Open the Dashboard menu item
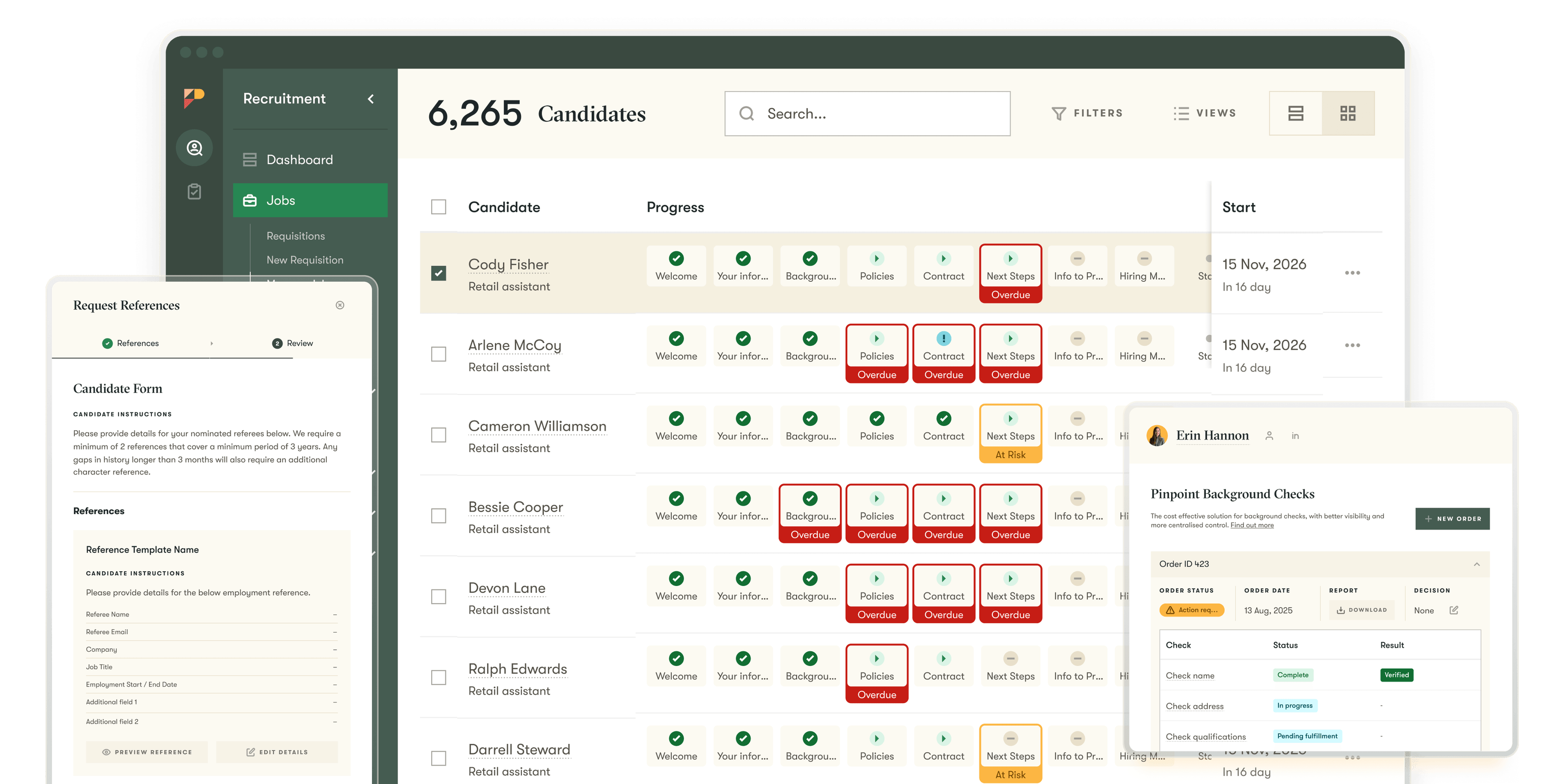1568x784 pixels. (x=311, y=159)
